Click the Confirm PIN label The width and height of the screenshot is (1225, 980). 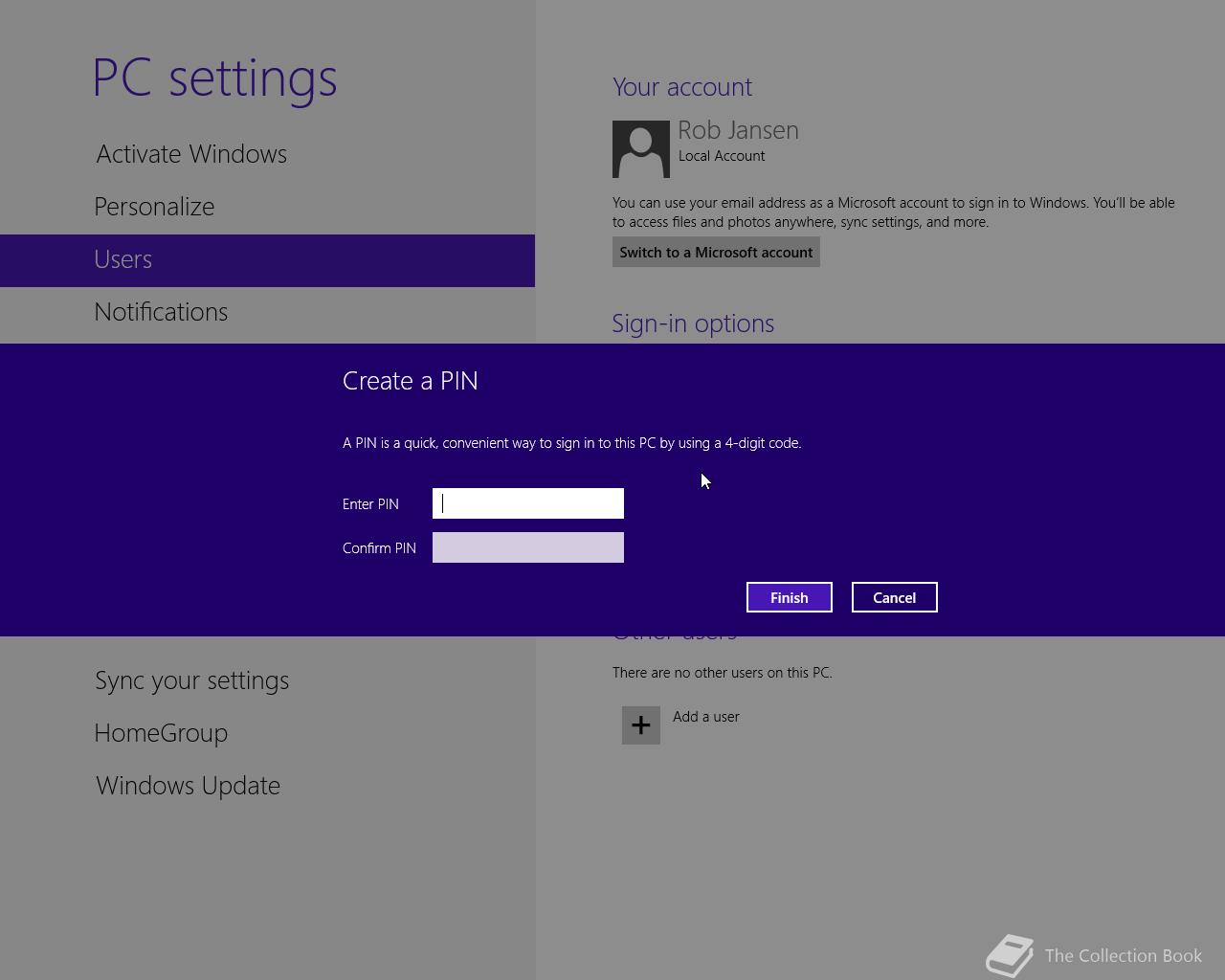coord(379,548)
